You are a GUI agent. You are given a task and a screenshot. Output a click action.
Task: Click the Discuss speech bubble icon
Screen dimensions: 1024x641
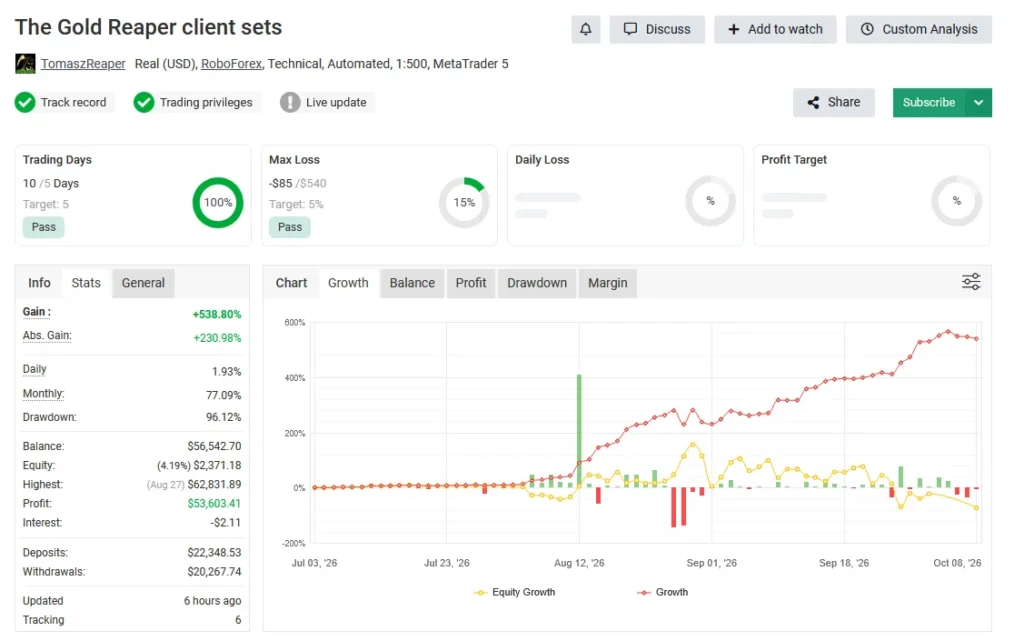click(x=630, y=29)
